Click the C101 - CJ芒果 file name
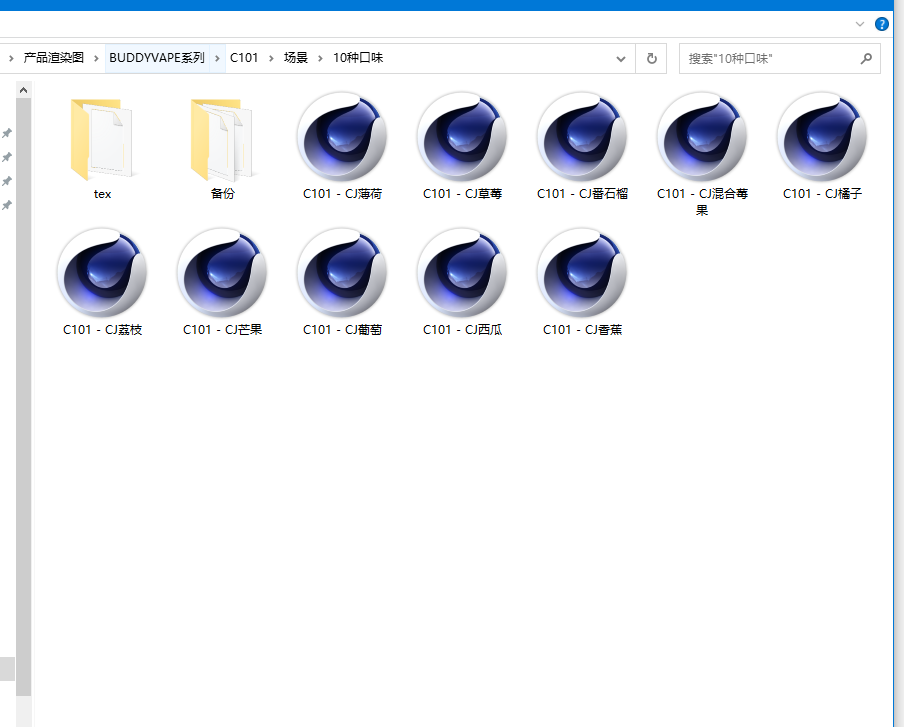Screen dimensions: 904x727 tap(223, 330)
